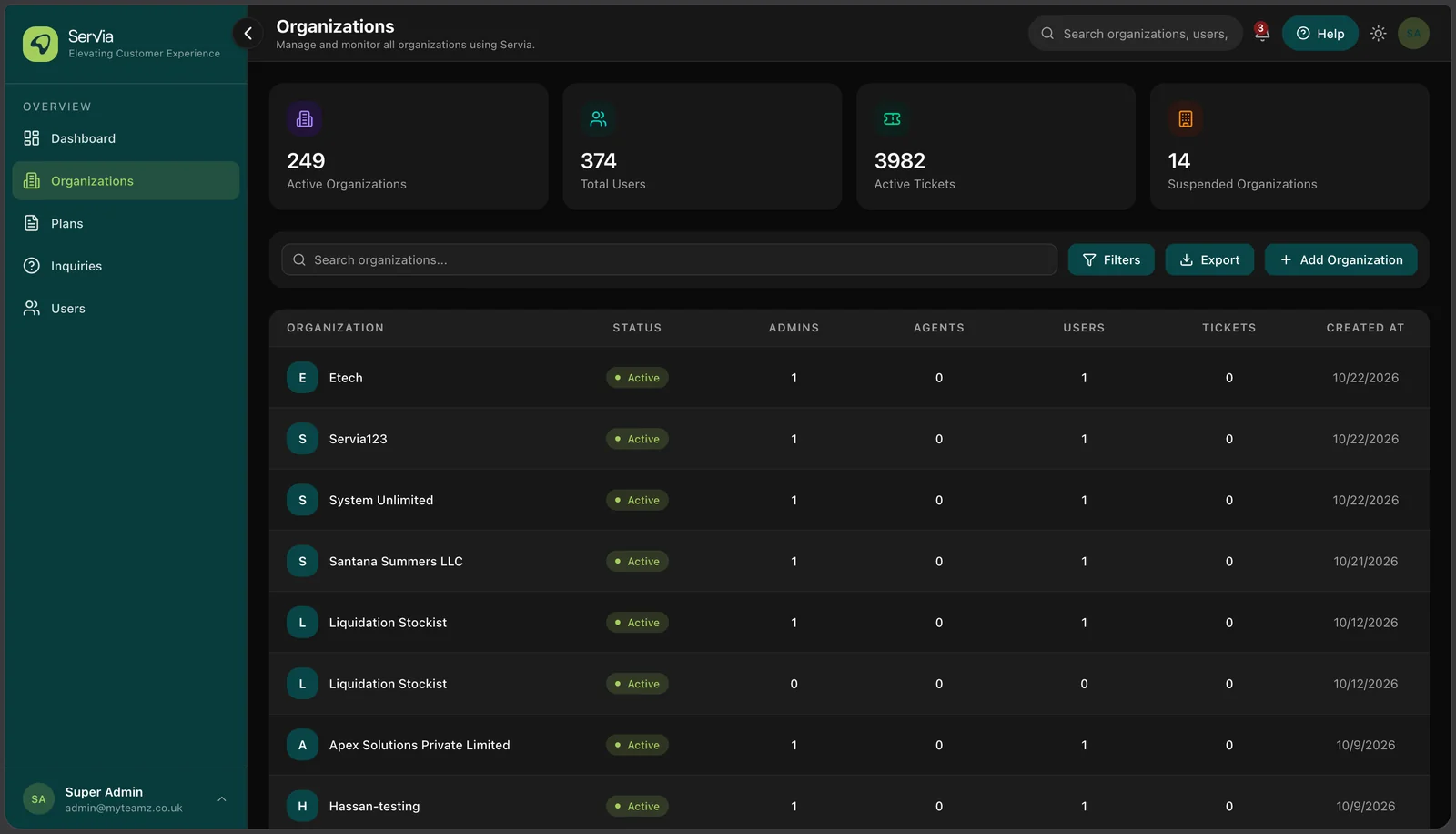The width and height of the screenshot is (1456, 834).
Task: Click Add Organization button
Action: (1340, 259)
